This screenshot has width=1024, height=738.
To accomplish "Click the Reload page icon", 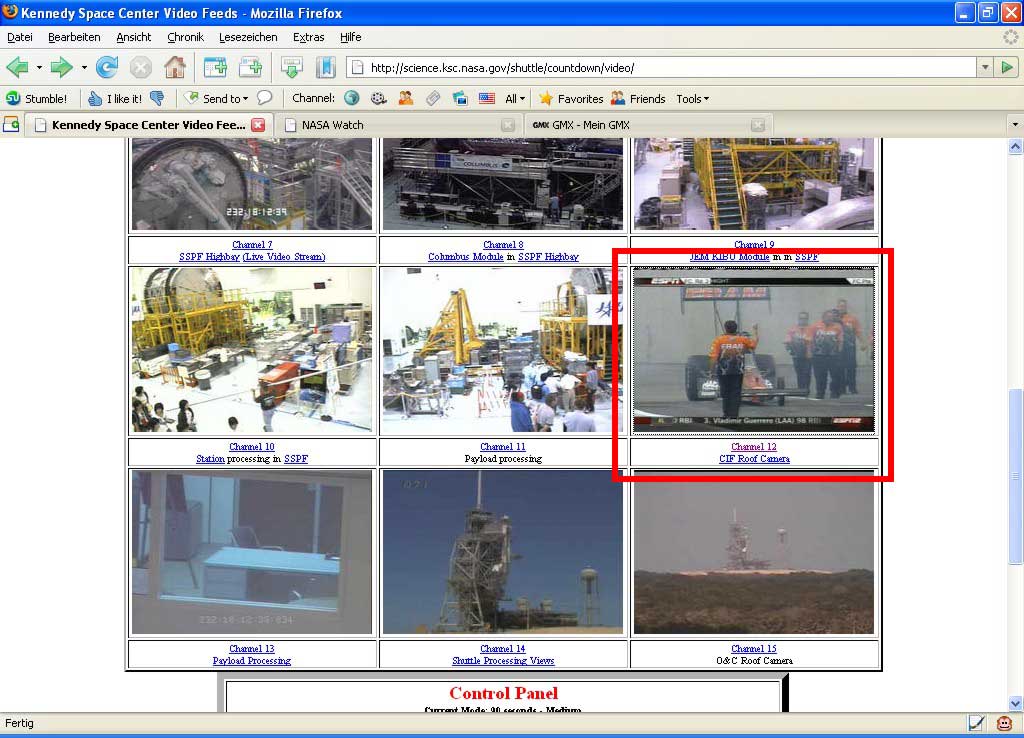I will pos(107,68).
